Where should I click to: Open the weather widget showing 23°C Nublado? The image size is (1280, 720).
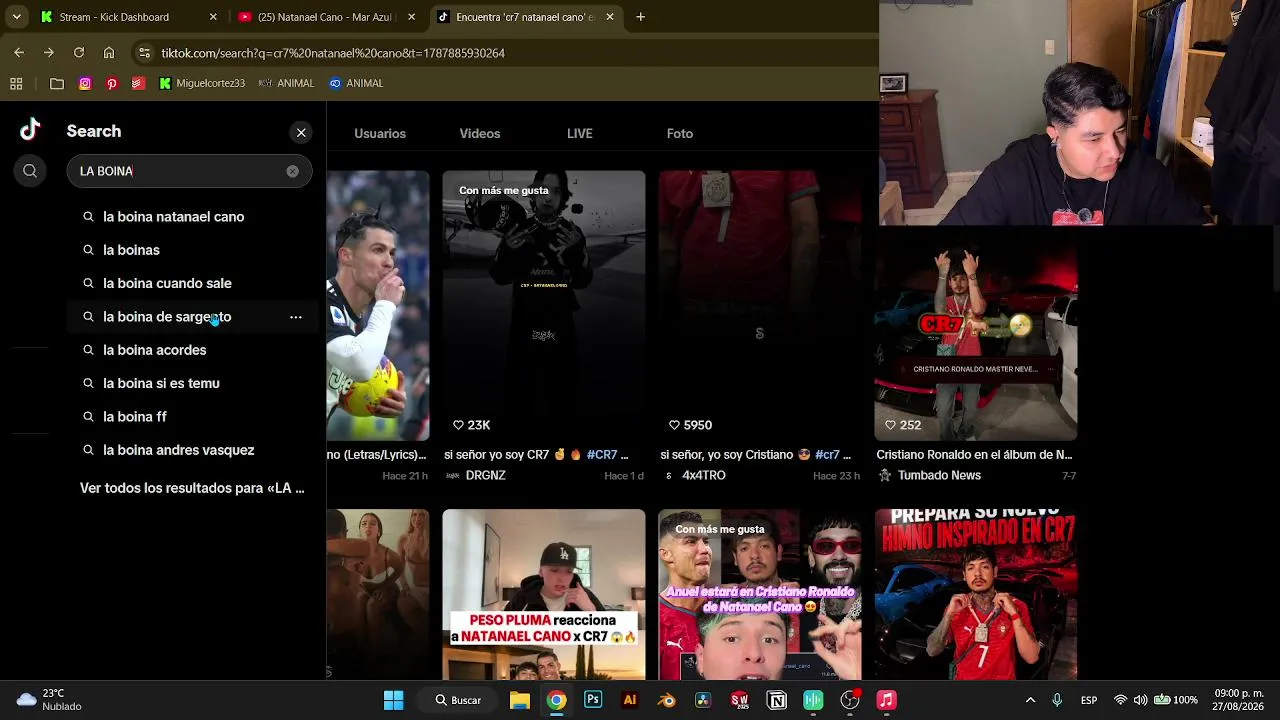pos(48,700)
